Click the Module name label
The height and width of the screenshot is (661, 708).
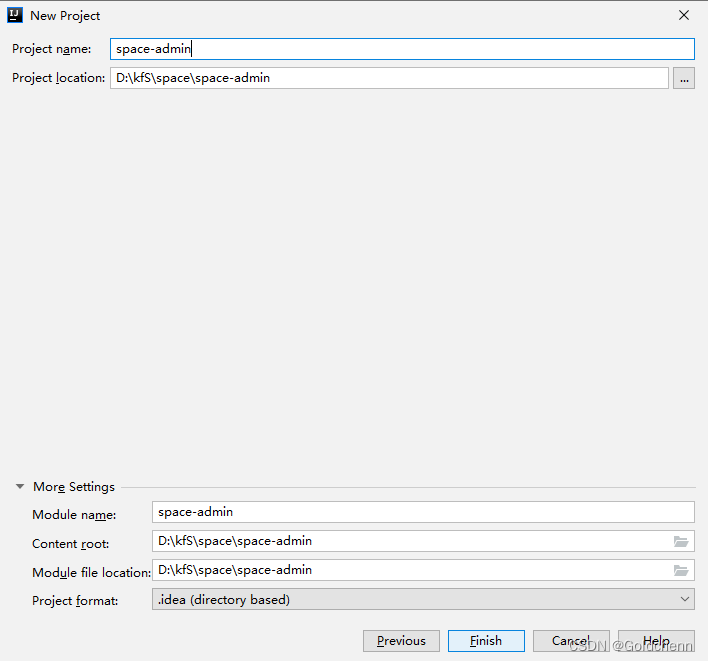74,515
